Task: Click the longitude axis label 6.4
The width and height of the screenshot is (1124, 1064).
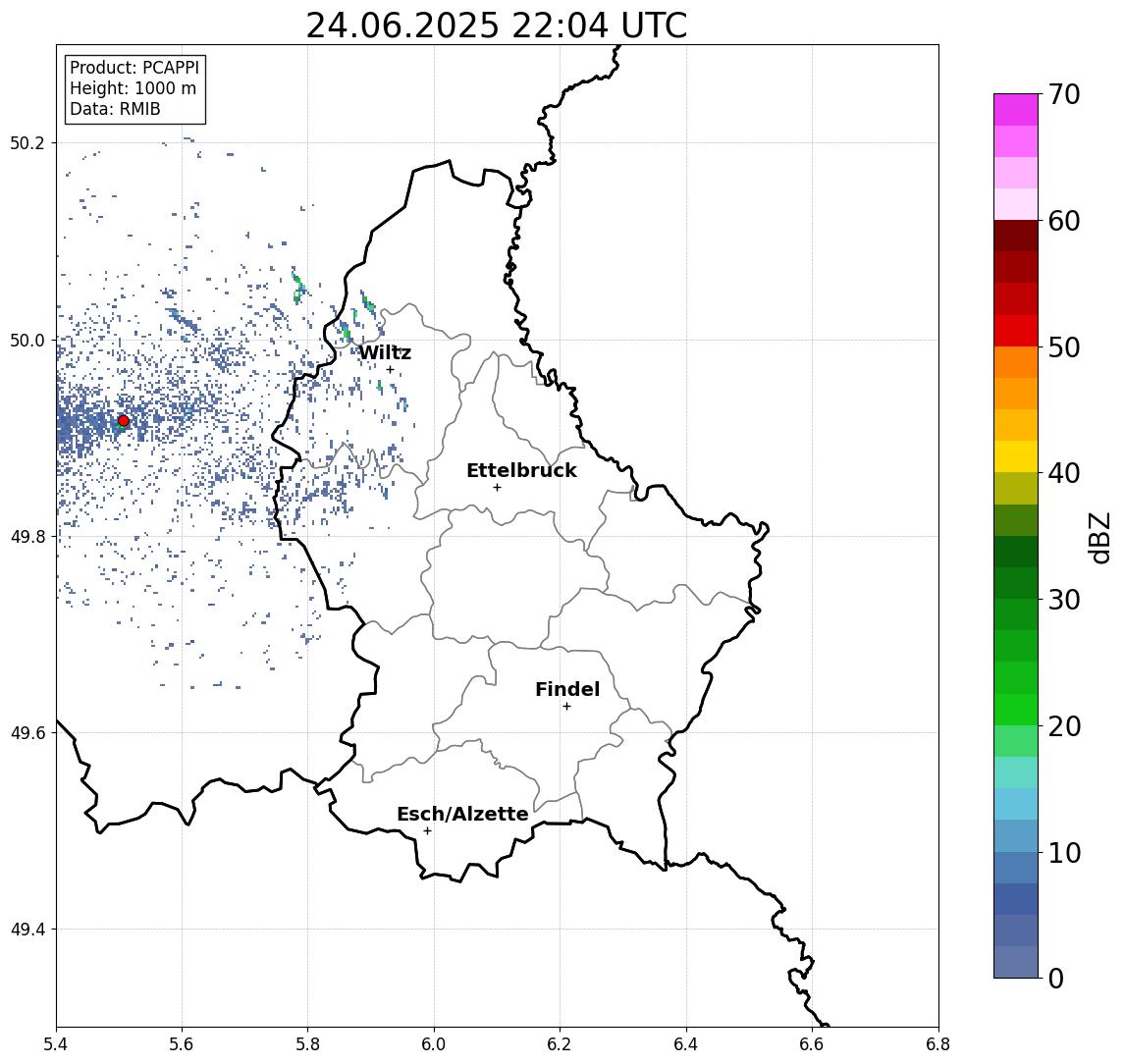Action: [686, 1044]
